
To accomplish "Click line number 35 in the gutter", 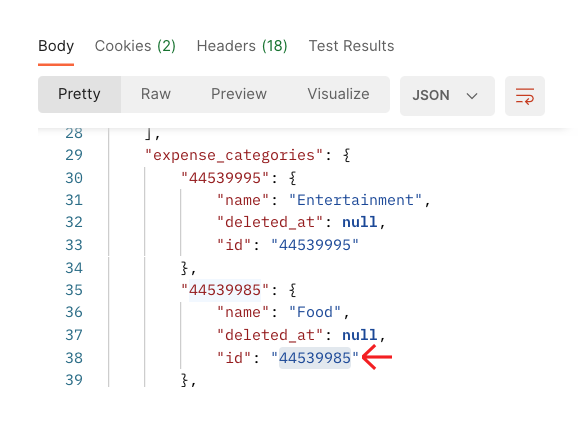I will pos(74,290).
